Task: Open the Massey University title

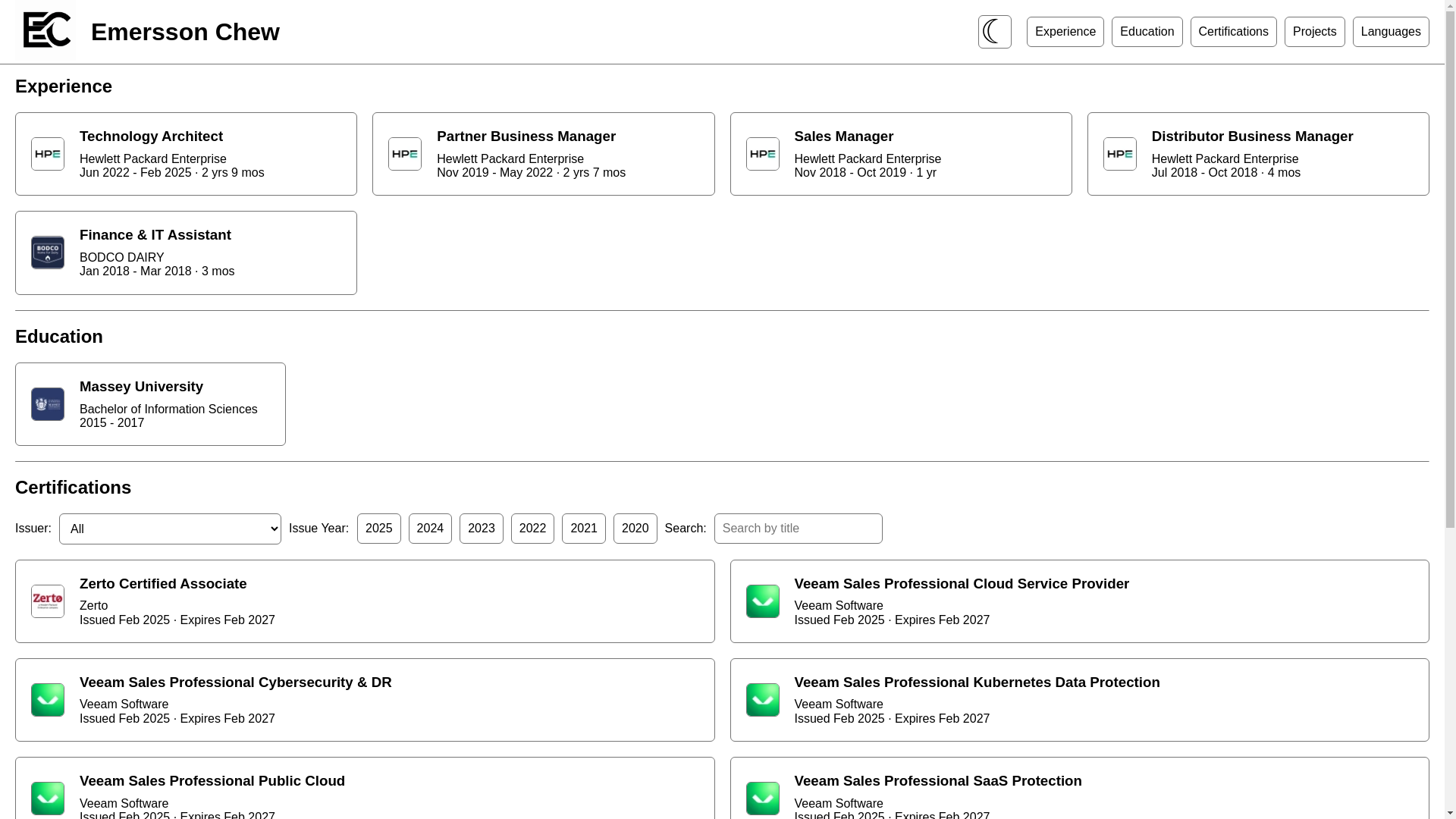Action: (141, 387)
